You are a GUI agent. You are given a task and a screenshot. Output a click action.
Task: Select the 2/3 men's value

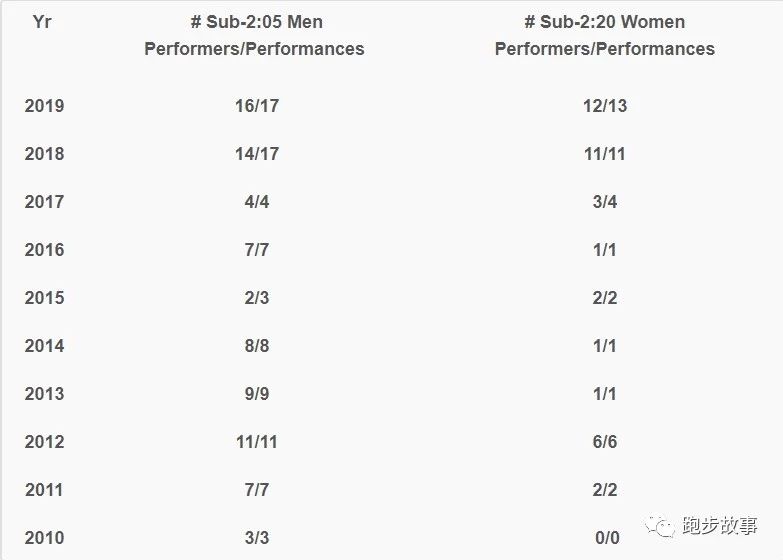click(256, 297)
